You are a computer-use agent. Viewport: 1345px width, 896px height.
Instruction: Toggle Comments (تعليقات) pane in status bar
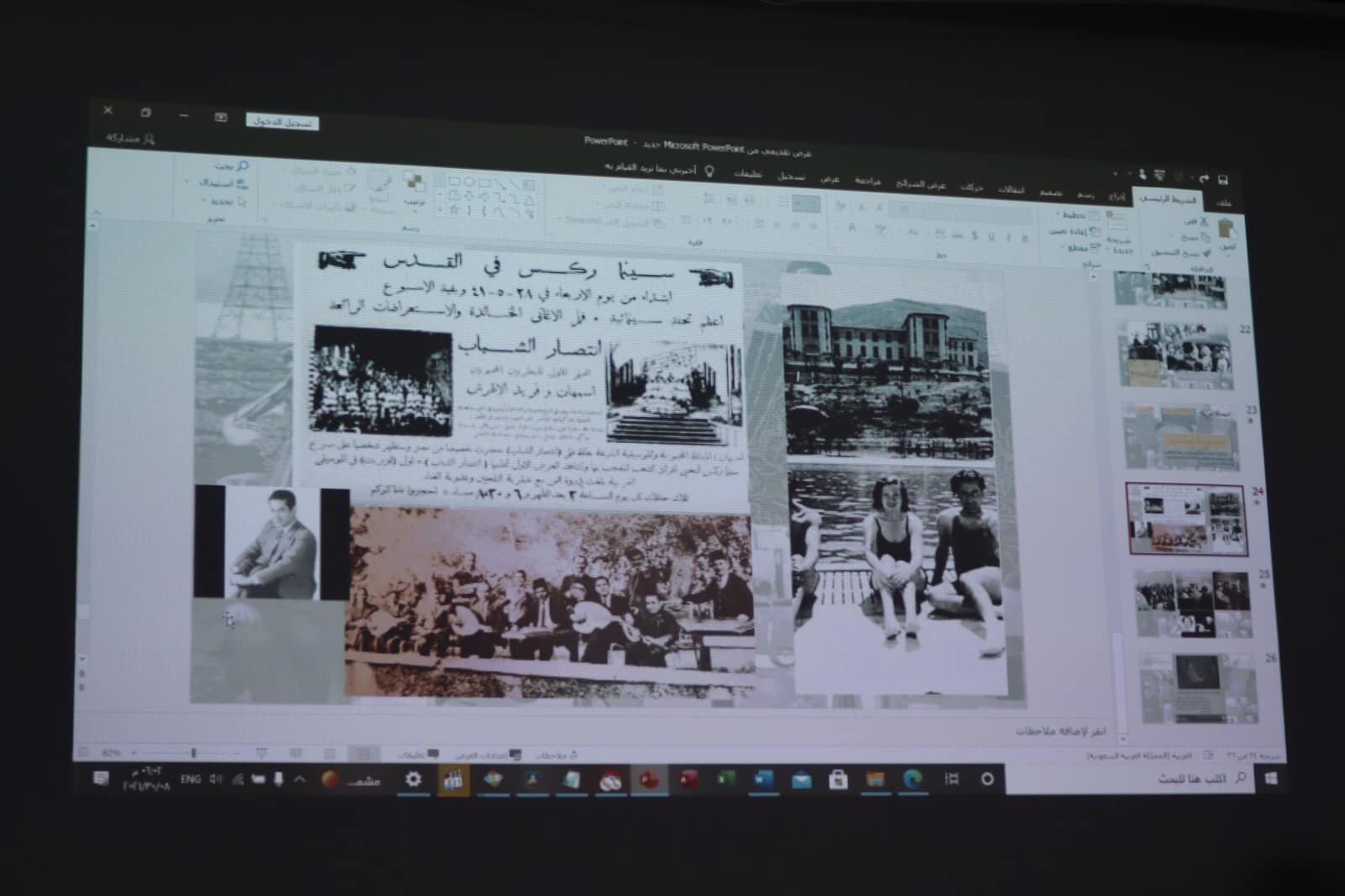pyautogui.click(x=419, y=754)
